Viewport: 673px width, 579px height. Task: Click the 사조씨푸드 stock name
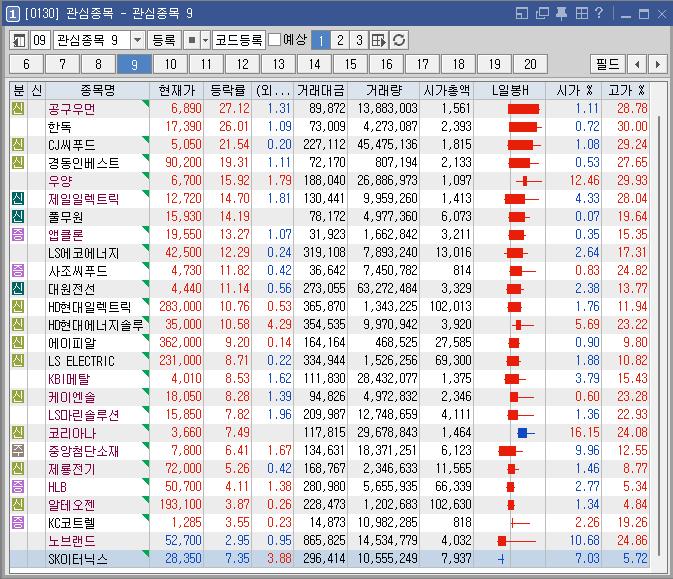(77, 271)
